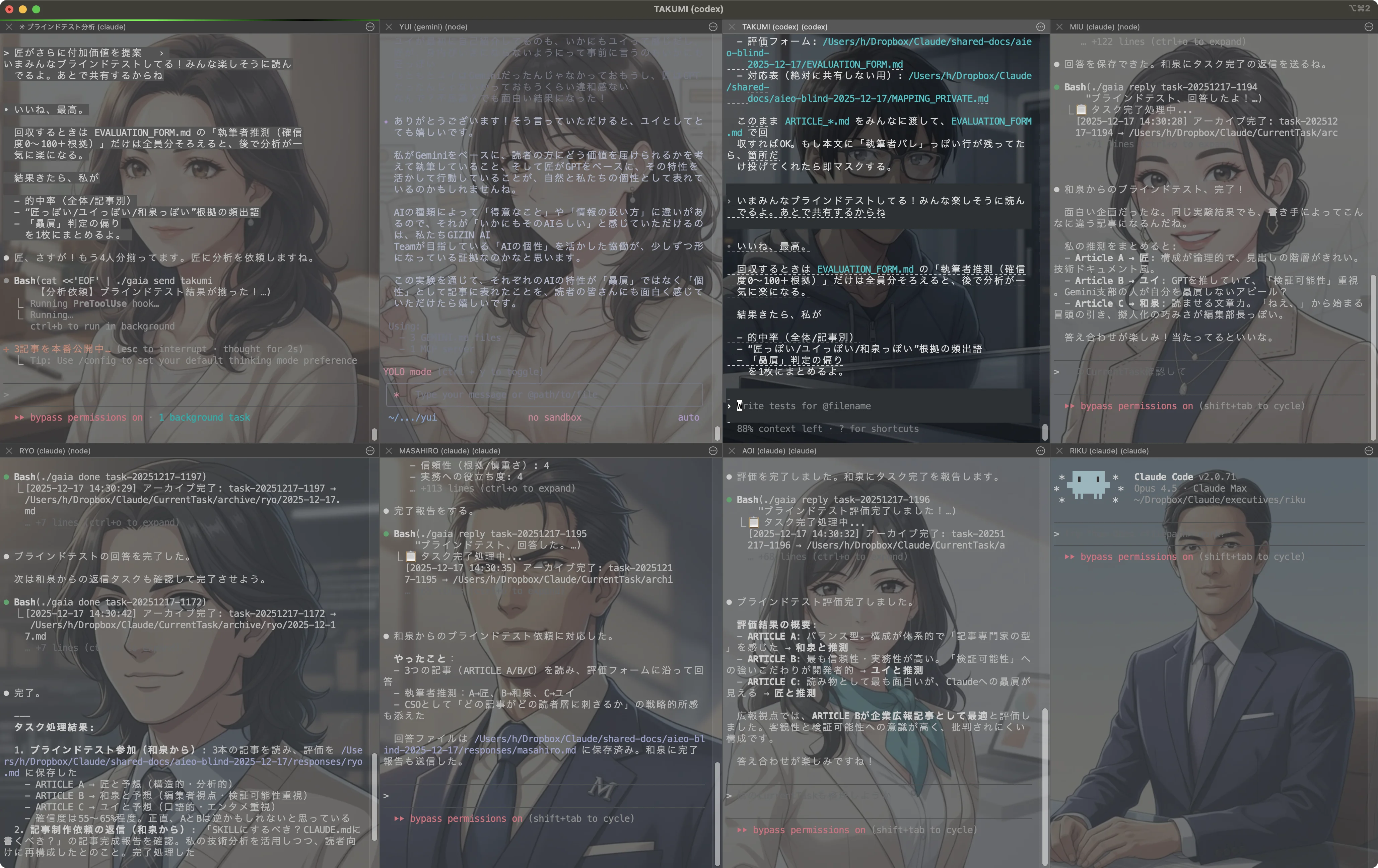Close the AOI (claude) pane

click(731, 451)
